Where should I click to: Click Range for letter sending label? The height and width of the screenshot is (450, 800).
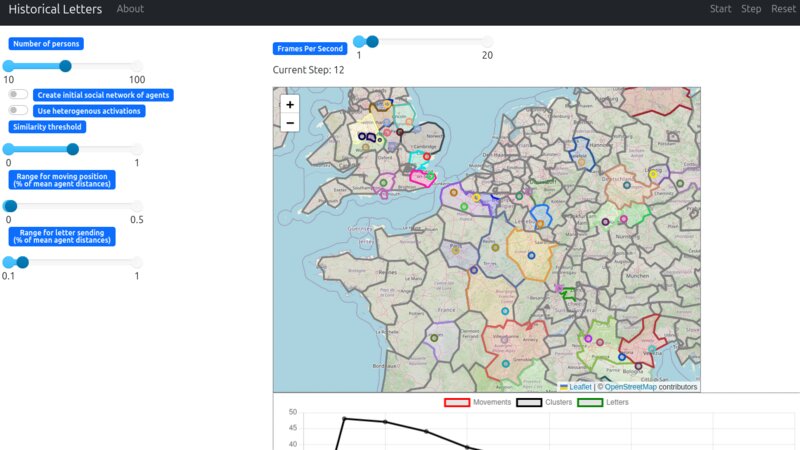pyautogui.click(x=62, y=236)
